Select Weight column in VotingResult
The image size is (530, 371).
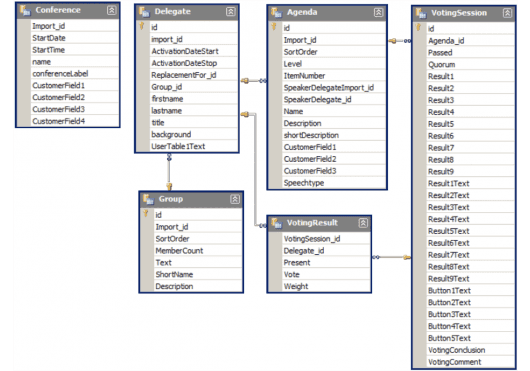pyautogui.click(x=326, y=287)
